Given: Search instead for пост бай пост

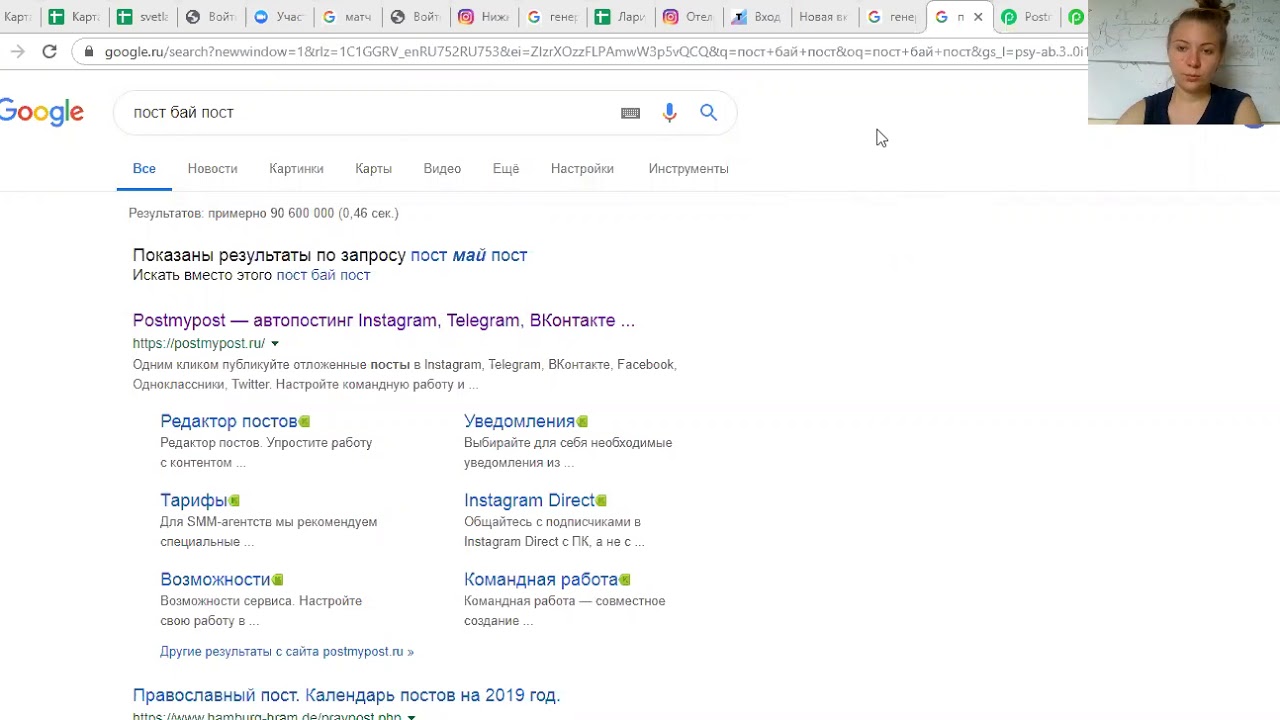Looking at the screenshot, I should [323, 275].
